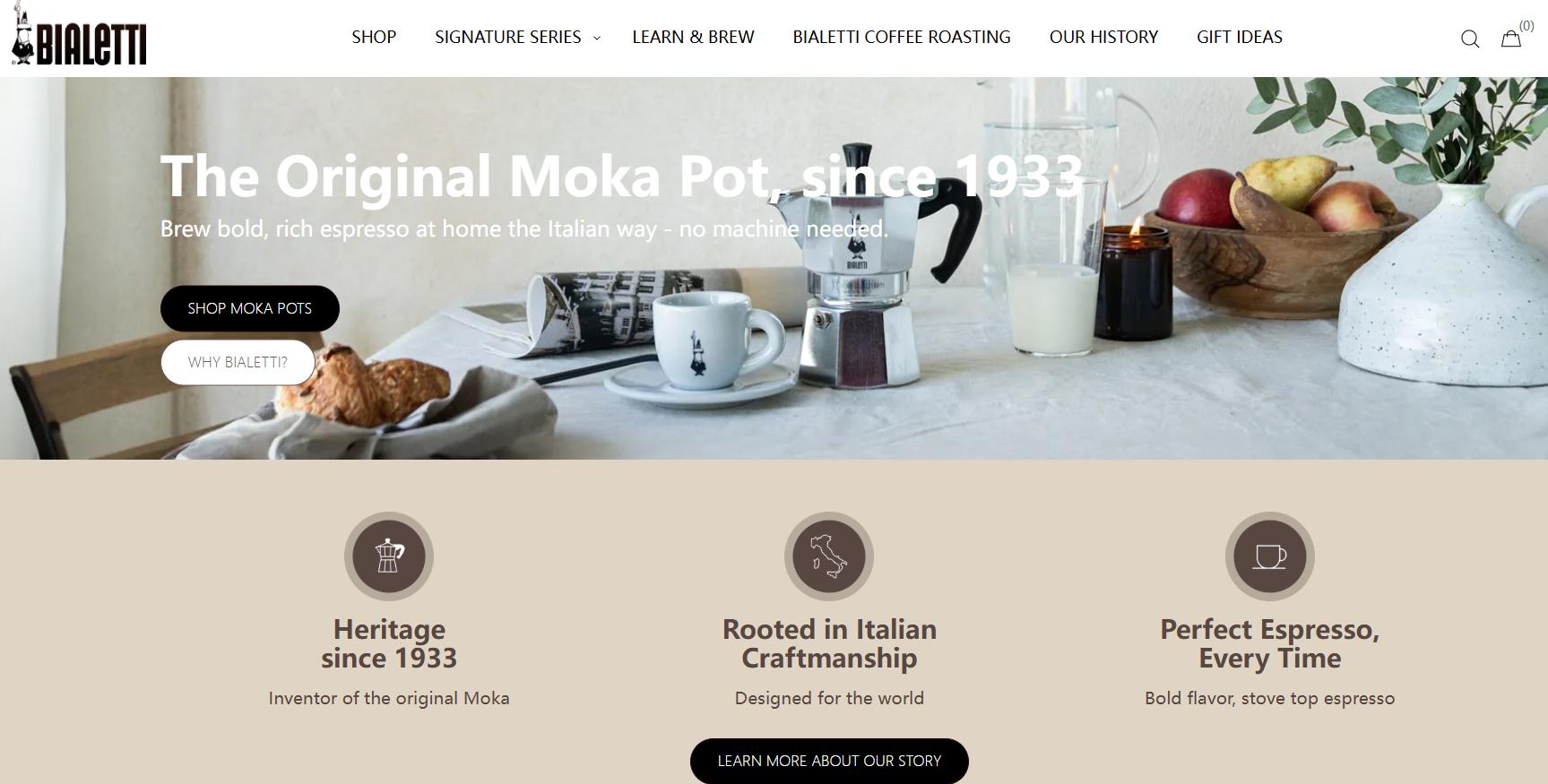Screen dimensions: 1548x784
Task: Click the espresso cup icon
Action: [x=1270, y=556]
